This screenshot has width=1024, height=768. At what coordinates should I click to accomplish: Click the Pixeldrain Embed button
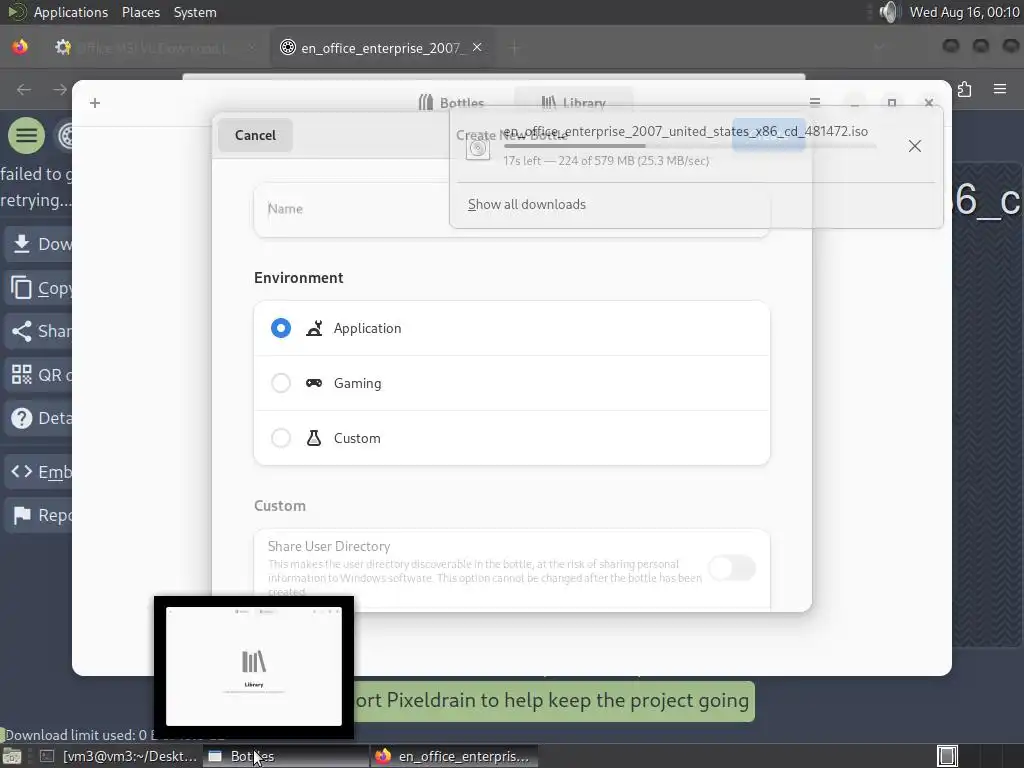pyautogui.click(x=39, y=472)
